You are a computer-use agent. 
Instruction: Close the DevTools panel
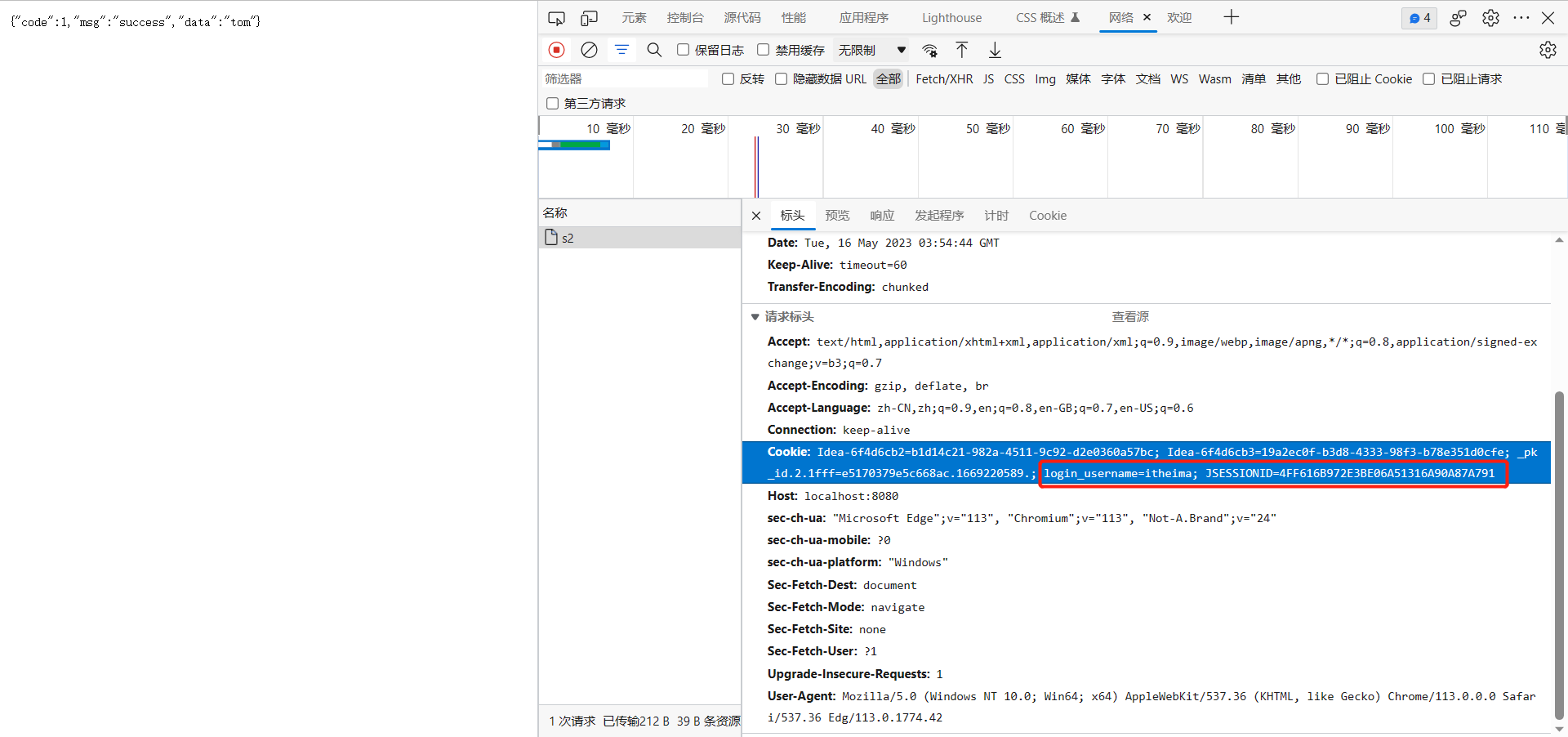tap(1548, 18)
